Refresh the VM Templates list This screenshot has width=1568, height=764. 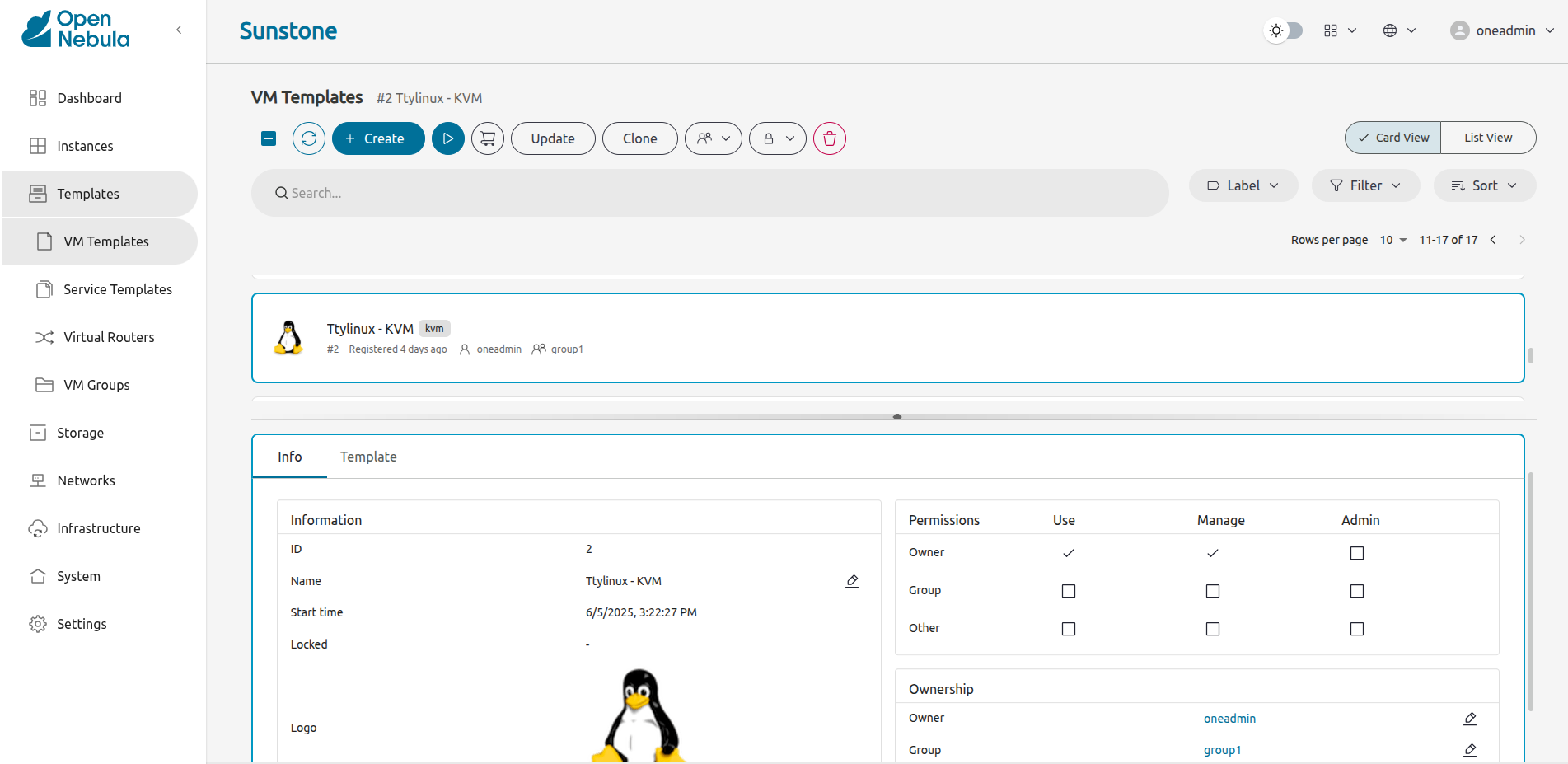coord(308,138)
